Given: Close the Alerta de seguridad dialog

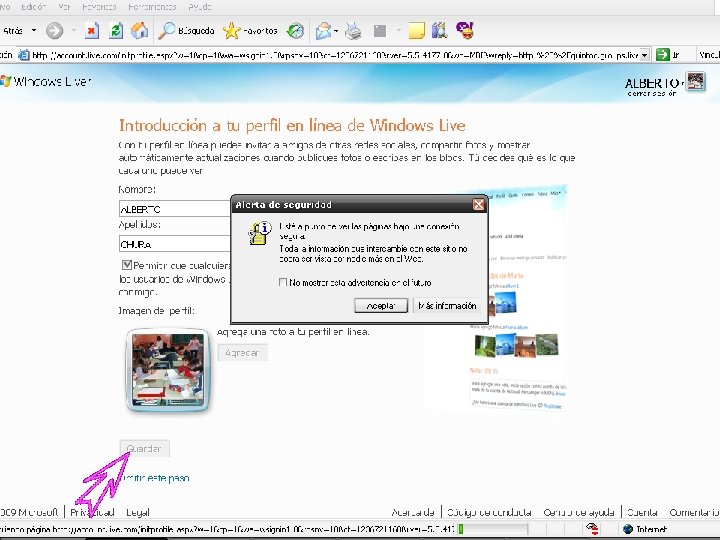Looking at the screenshot, I should pyautogui.click(x=478, y=204).
